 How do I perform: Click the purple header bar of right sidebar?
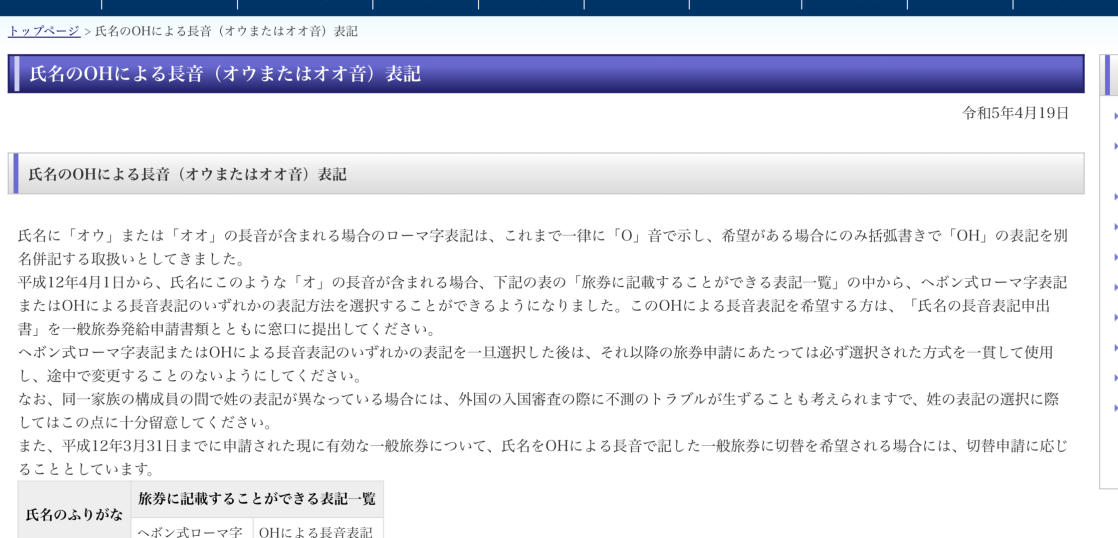point(1109,74)
